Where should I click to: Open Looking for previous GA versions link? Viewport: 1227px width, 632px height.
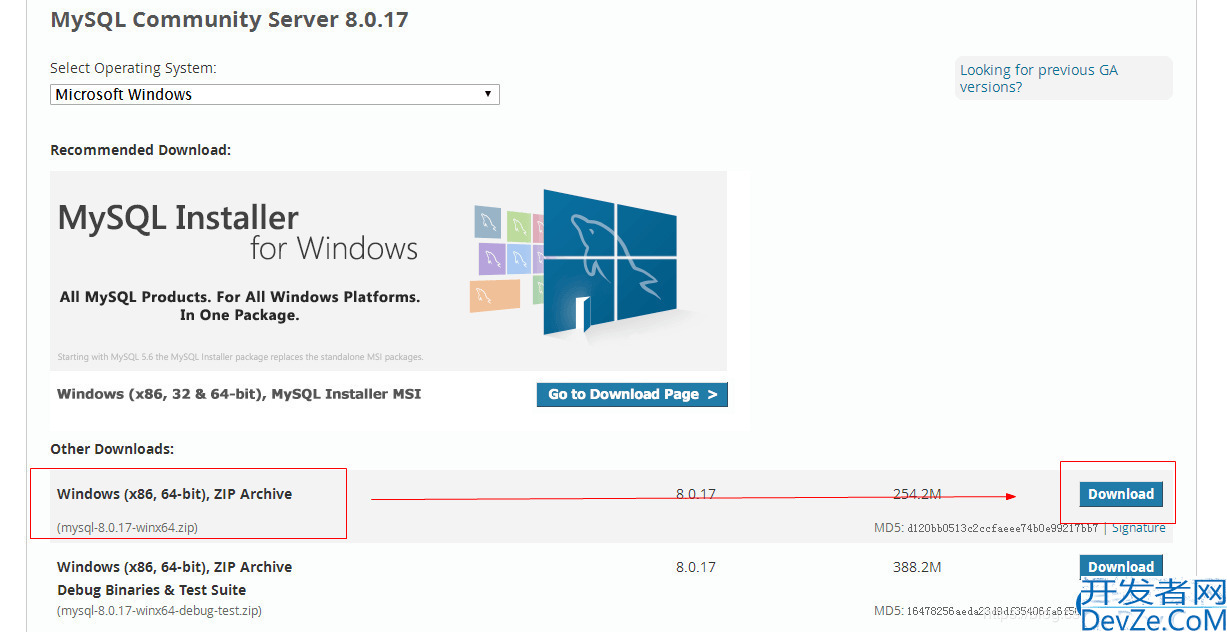click(x=1038, y=78)
